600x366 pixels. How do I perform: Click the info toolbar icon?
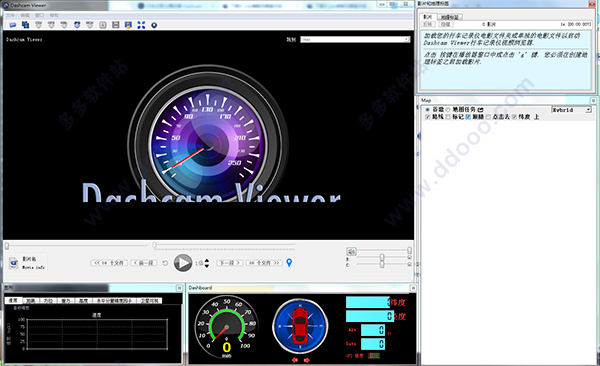pos(103,25)
